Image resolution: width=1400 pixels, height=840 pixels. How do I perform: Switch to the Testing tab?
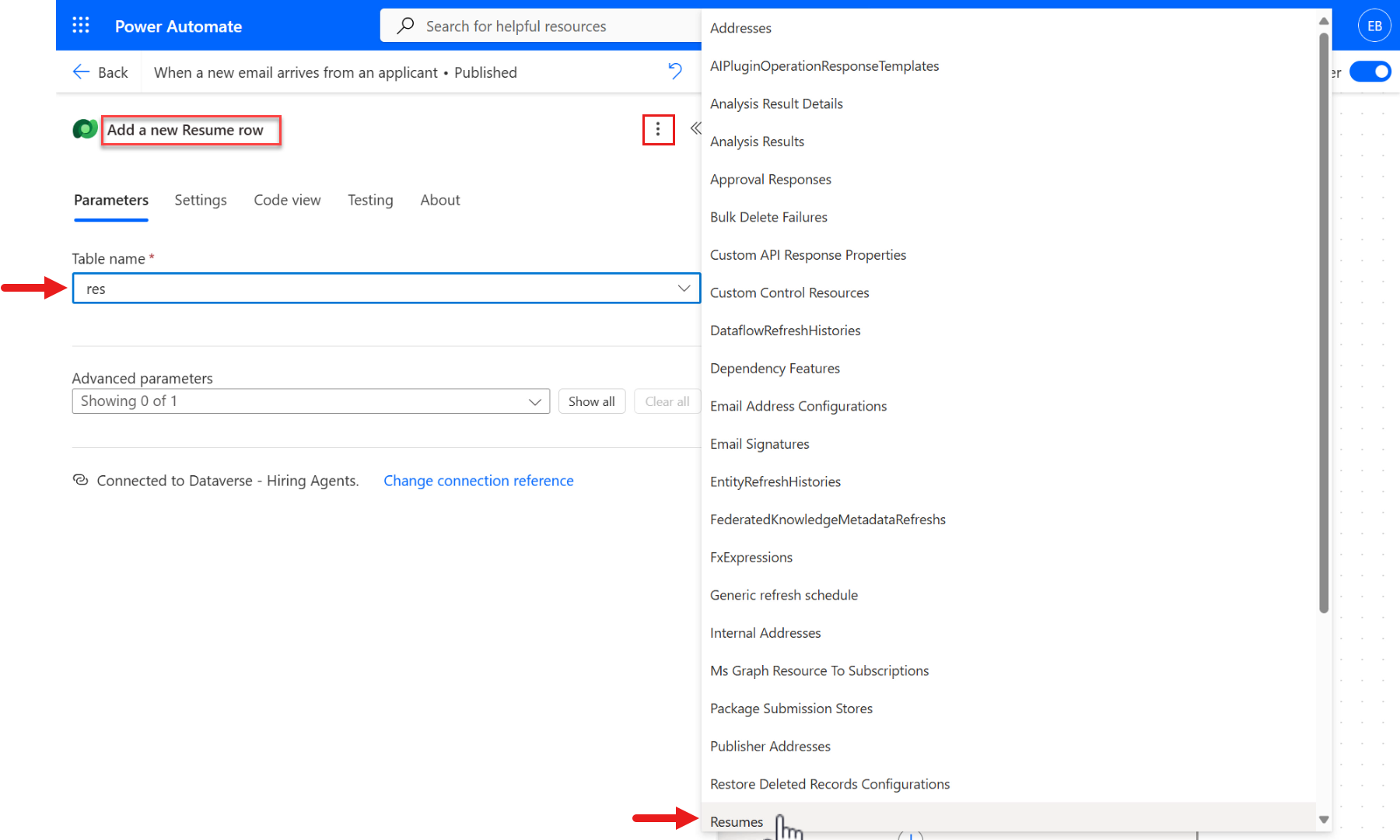click(370, 200)
